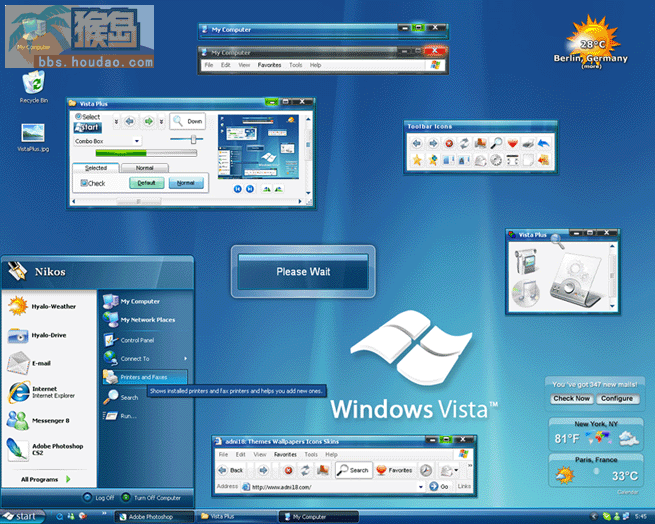
Task: Open the Combo Box dropdown
Action: pyautogui.click(x=137, y=141)
